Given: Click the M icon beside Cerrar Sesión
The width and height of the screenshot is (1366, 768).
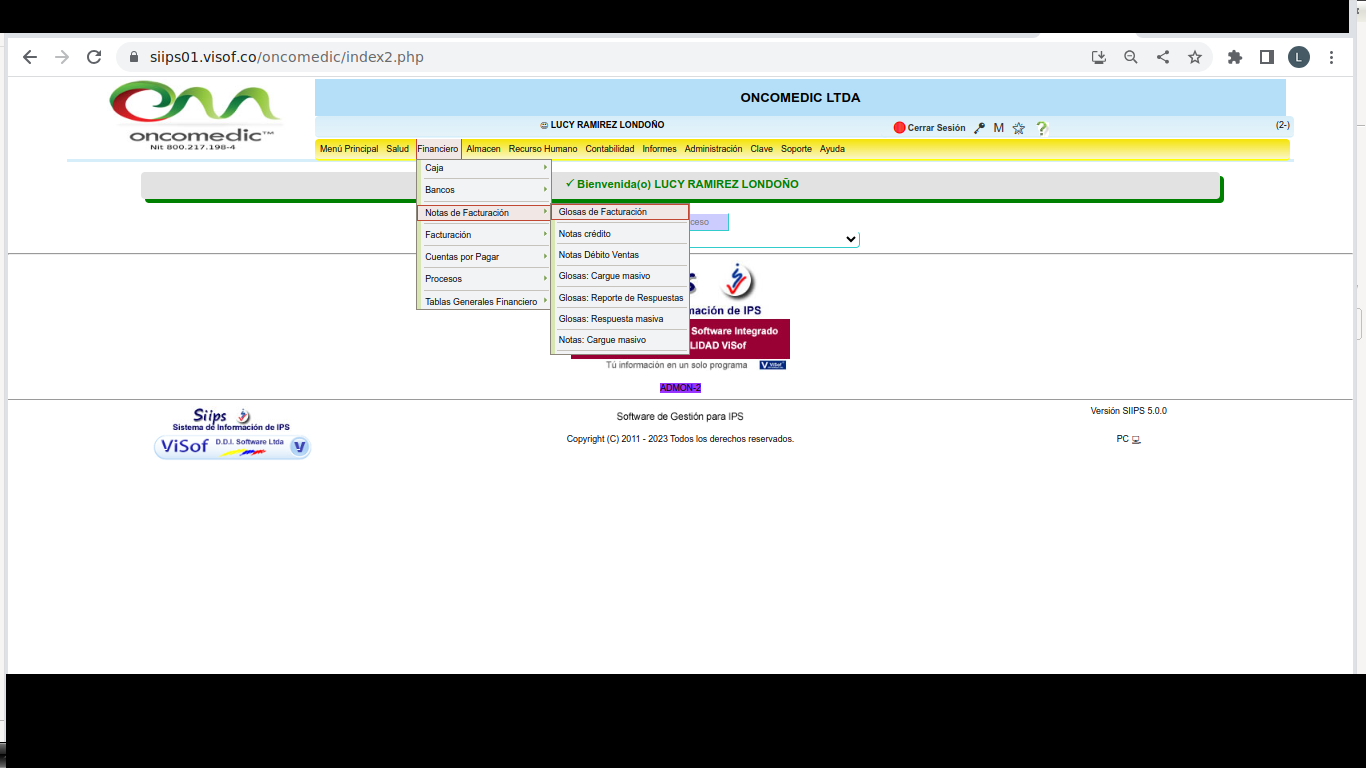Looking at the screenshot, I should coord(998,128).
